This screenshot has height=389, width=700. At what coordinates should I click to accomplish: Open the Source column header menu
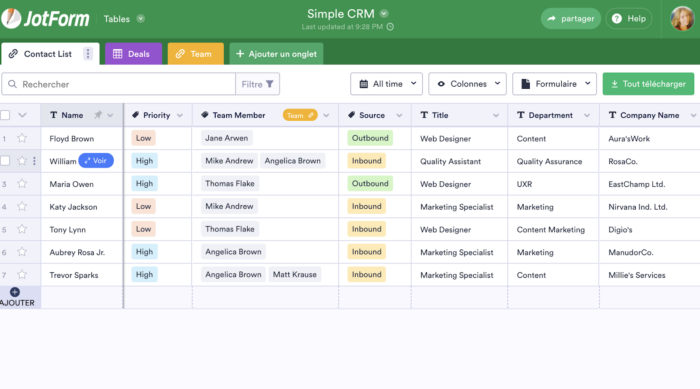click(x=399, y=115)
